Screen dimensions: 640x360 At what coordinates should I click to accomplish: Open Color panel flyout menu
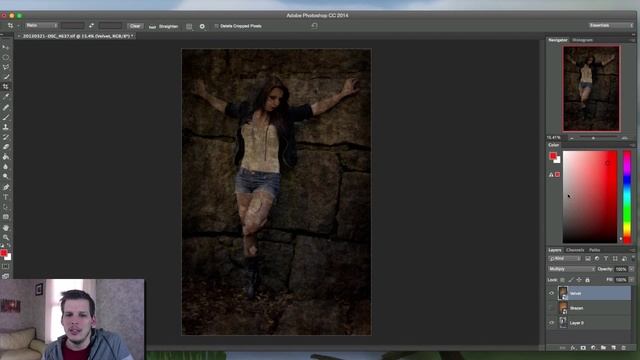pos(632,145)
